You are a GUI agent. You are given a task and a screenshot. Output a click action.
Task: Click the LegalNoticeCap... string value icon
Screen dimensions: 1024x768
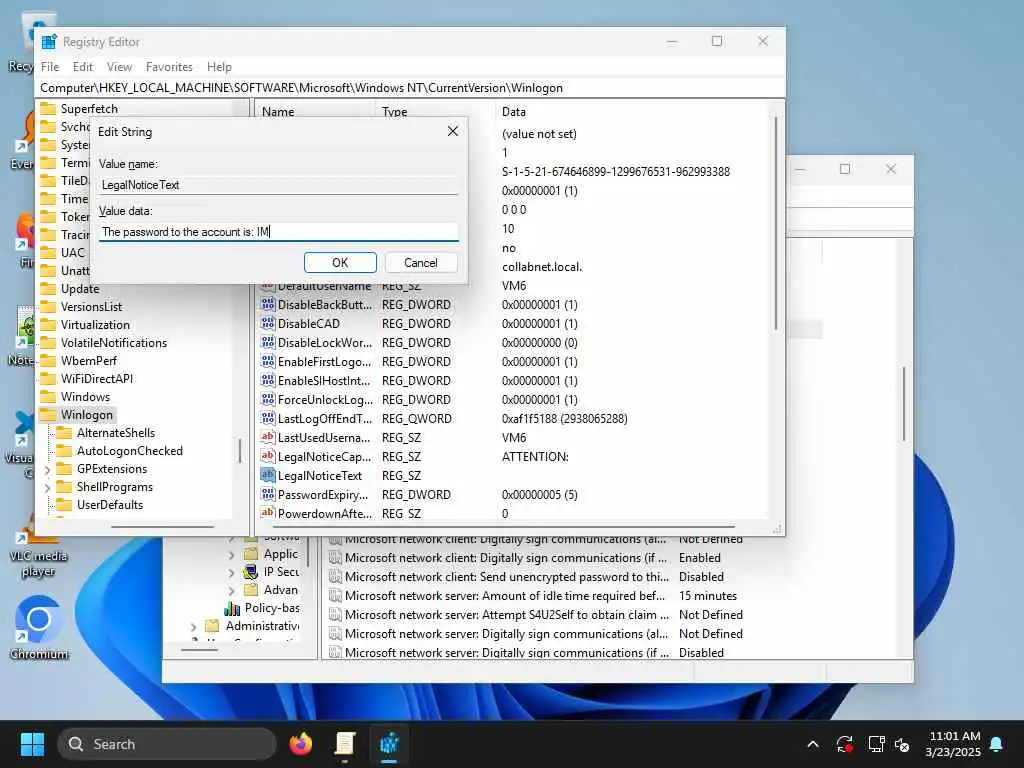pos(267,456)
